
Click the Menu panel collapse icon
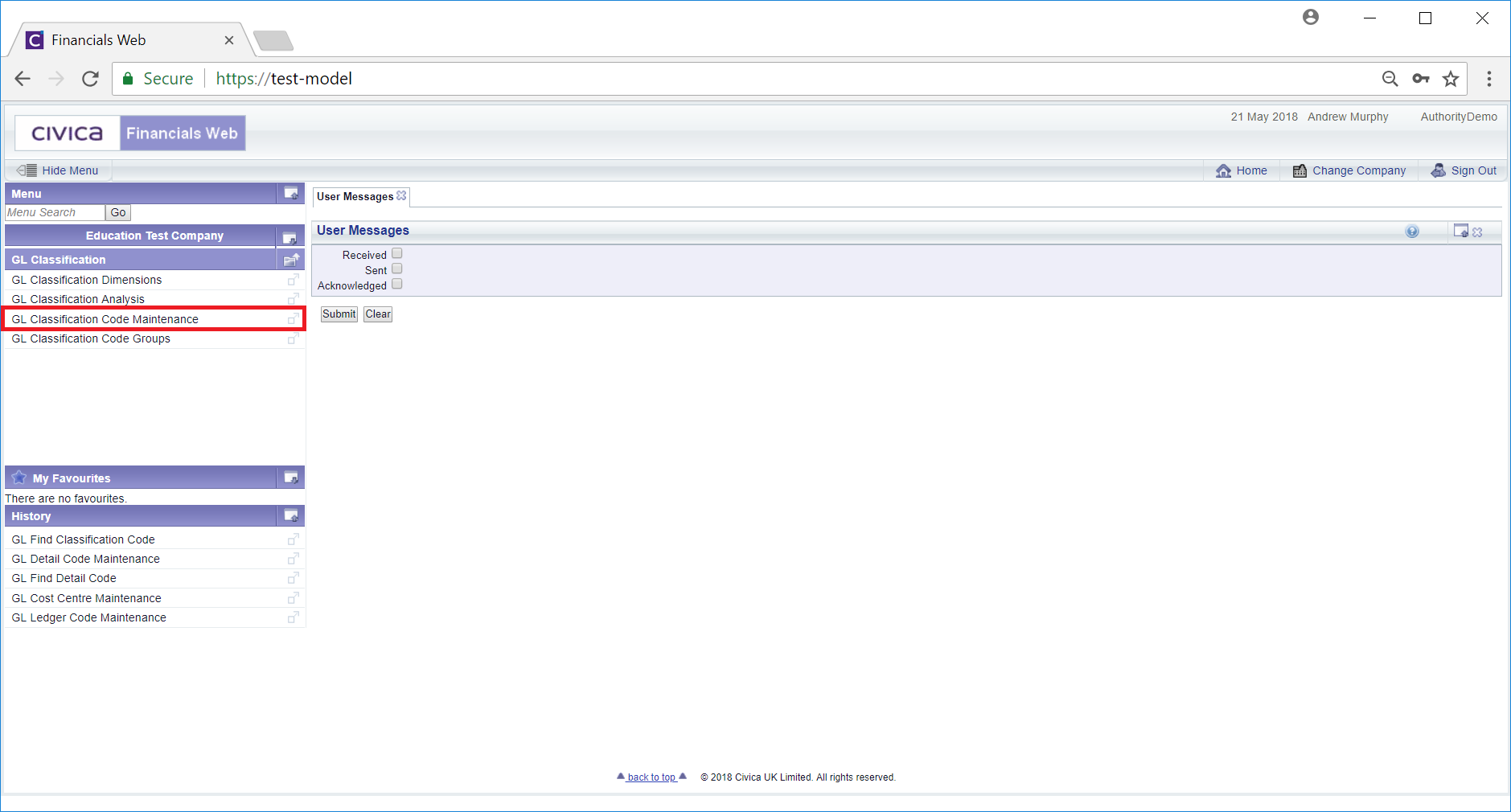291,193
